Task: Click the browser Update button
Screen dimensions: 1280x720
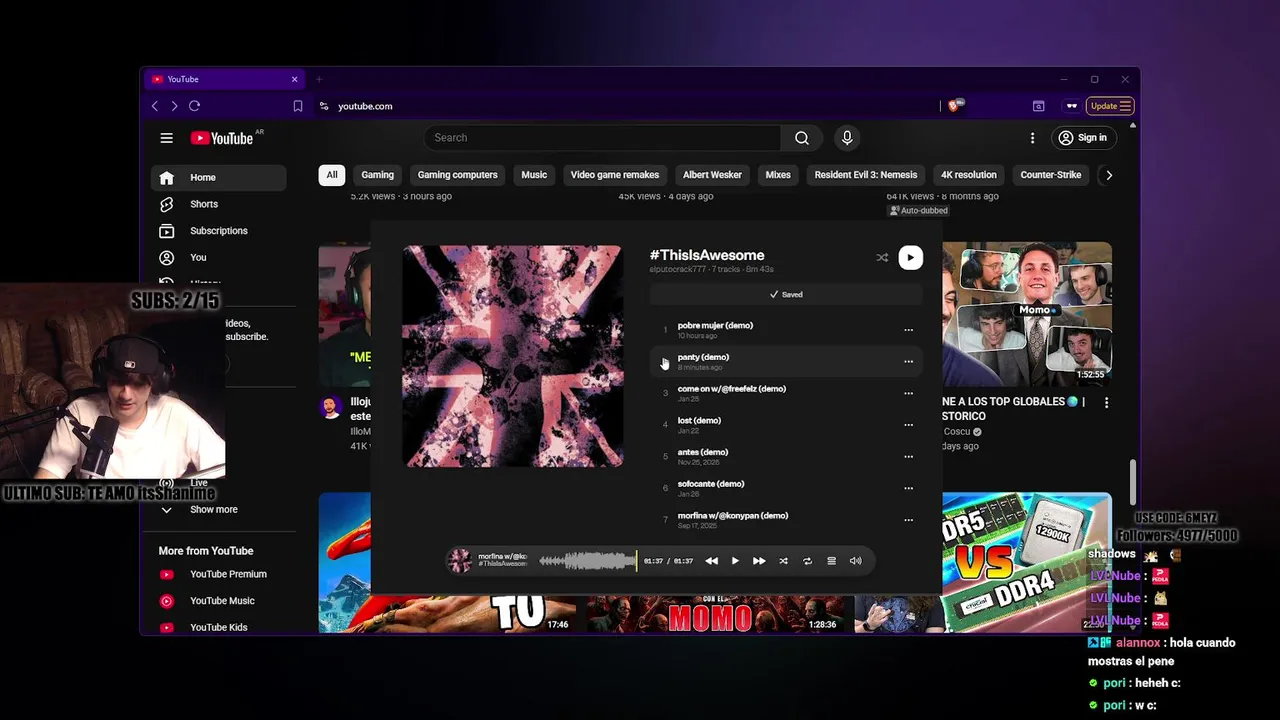Action: click(x=1111, y=106)
